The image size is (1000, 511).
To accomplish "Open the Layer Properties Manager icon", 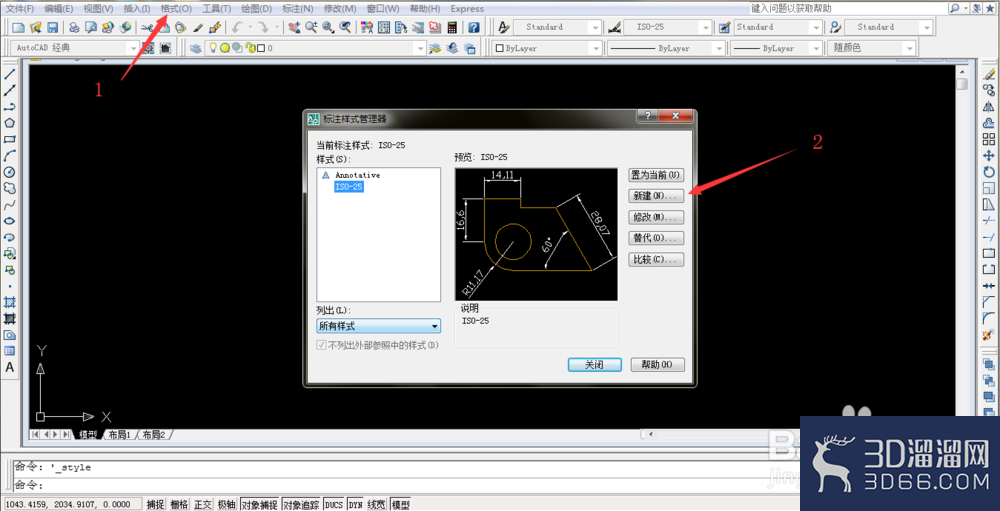I will [195, 48].
